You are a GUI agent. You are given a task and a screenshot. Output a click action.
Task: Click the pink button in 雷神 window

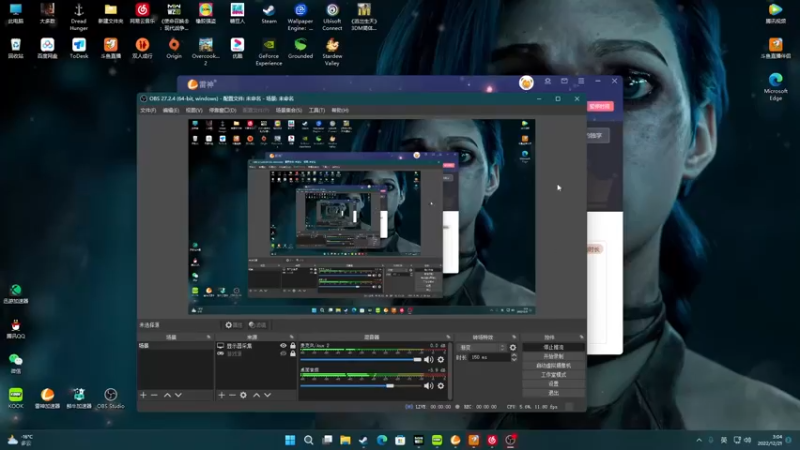(x=600, y=106)
